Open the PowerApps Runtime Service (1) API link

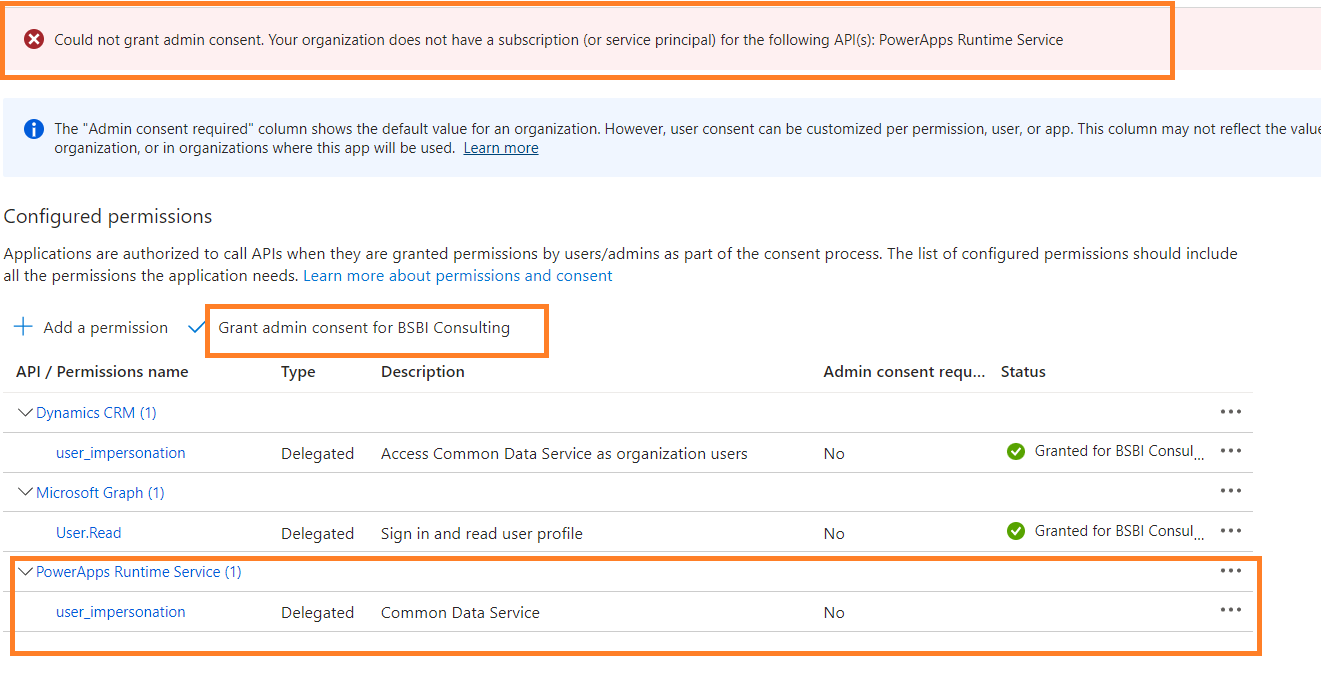[139, 572]
